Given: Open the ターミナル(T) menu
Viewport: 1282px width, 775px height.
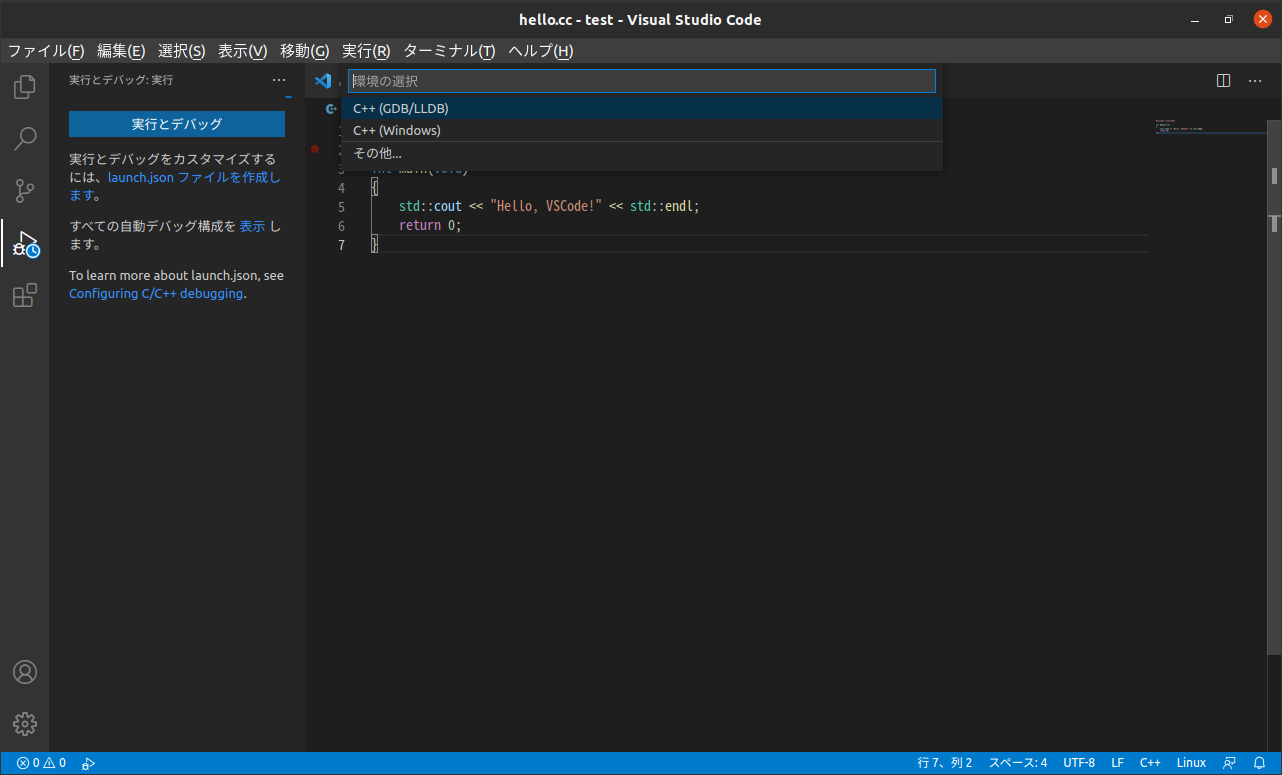Looking at the screenshot, I should point(449,51).
